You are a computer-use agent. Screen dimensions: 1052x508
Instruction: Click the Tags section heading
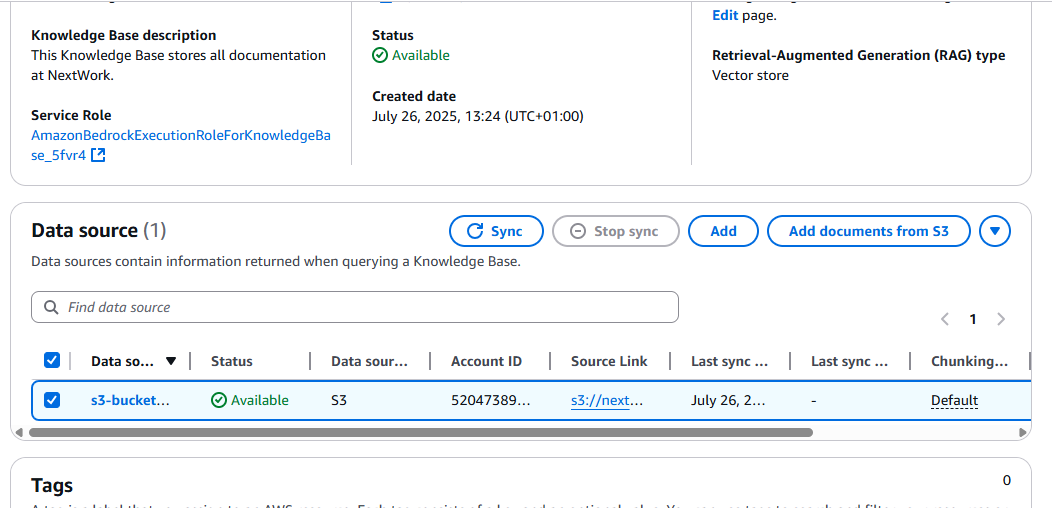(x=52, y=485)
